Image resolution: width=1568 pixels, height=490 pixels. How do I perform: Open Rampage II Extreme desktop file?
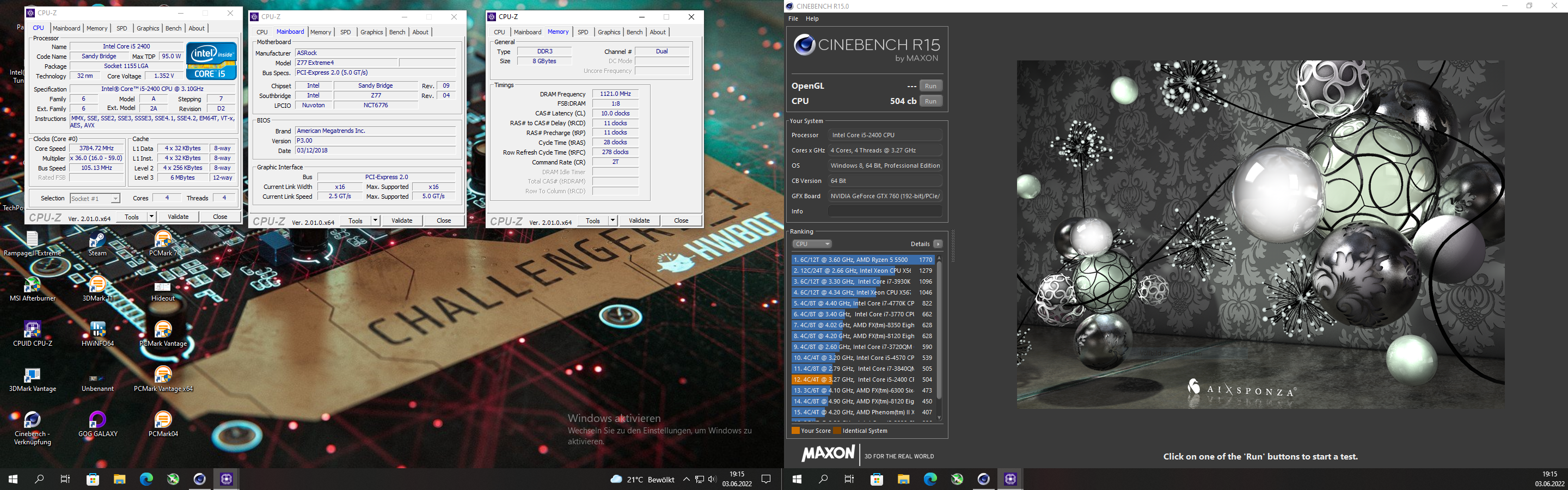[32, 244]
